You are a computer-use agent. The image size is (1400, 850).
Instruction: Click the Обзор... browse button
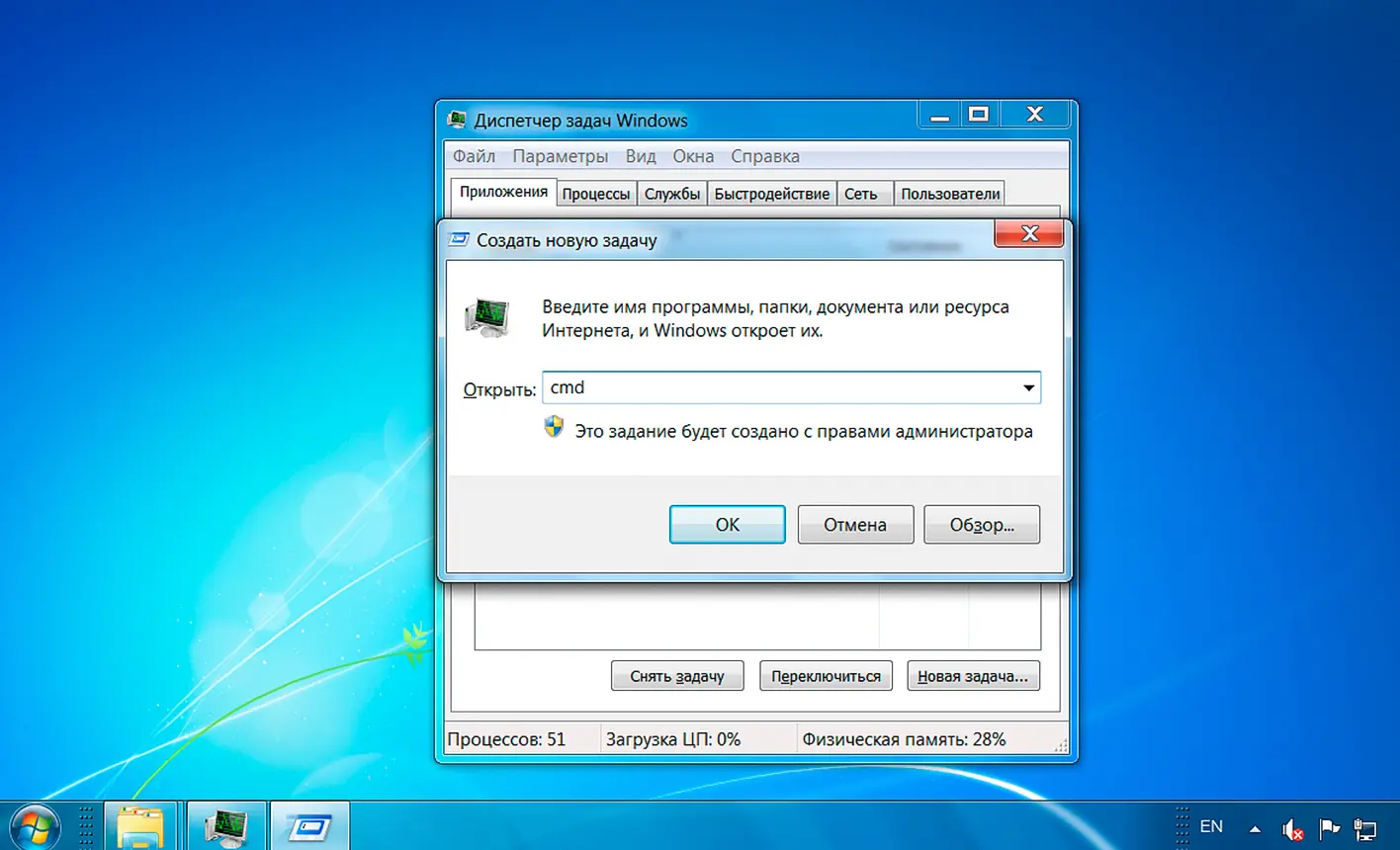tap(982, 525)
